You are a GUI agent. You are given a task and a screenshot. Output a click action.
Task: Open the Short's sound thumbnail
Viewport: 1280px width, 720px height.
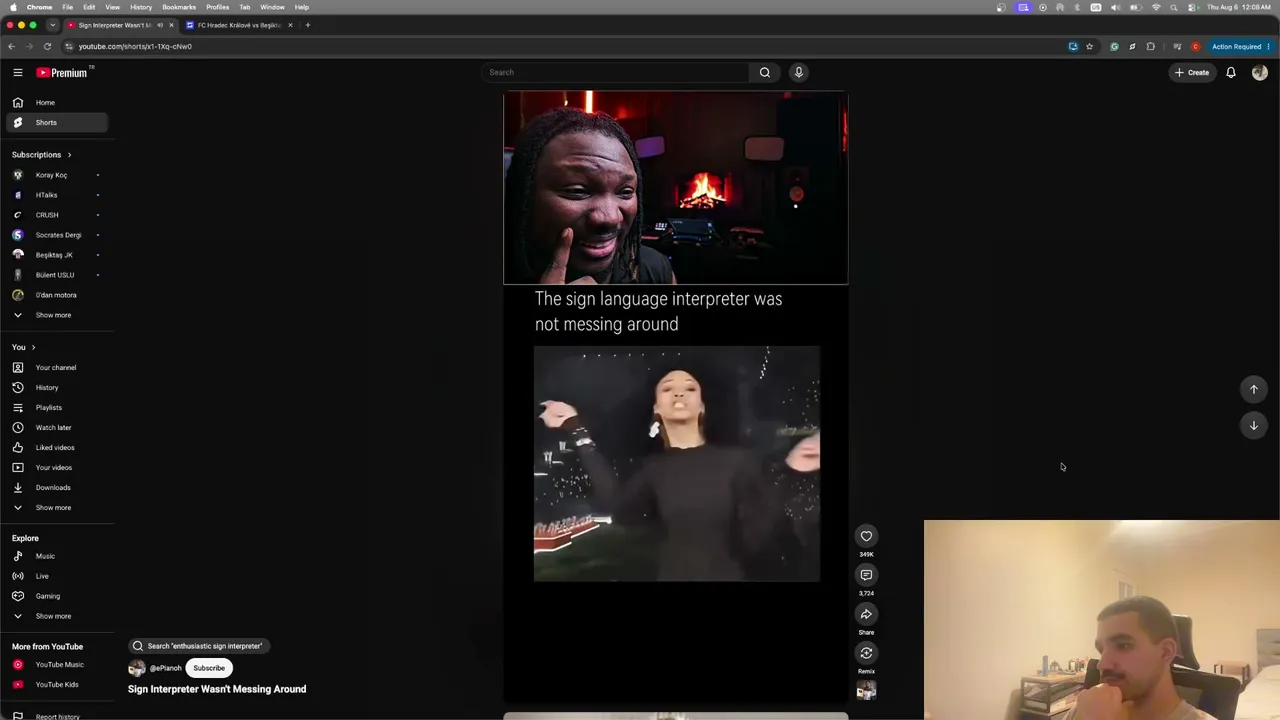866,690
